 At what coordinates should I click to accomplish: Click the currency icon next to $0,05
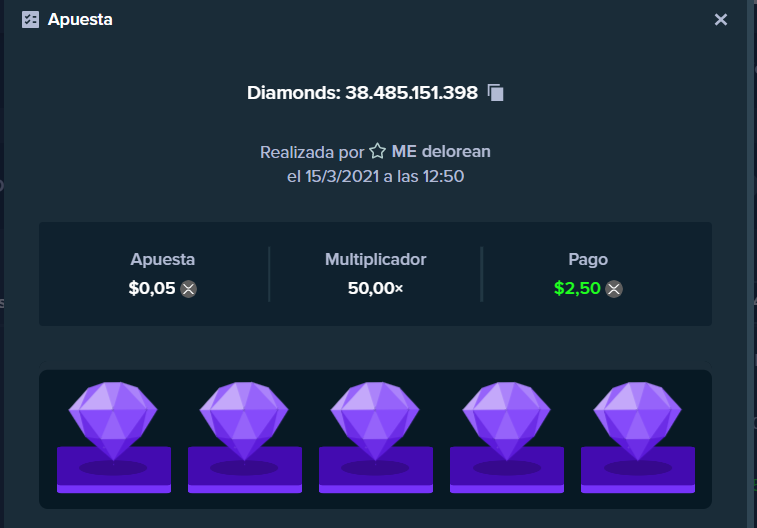(x=188, y=289)
